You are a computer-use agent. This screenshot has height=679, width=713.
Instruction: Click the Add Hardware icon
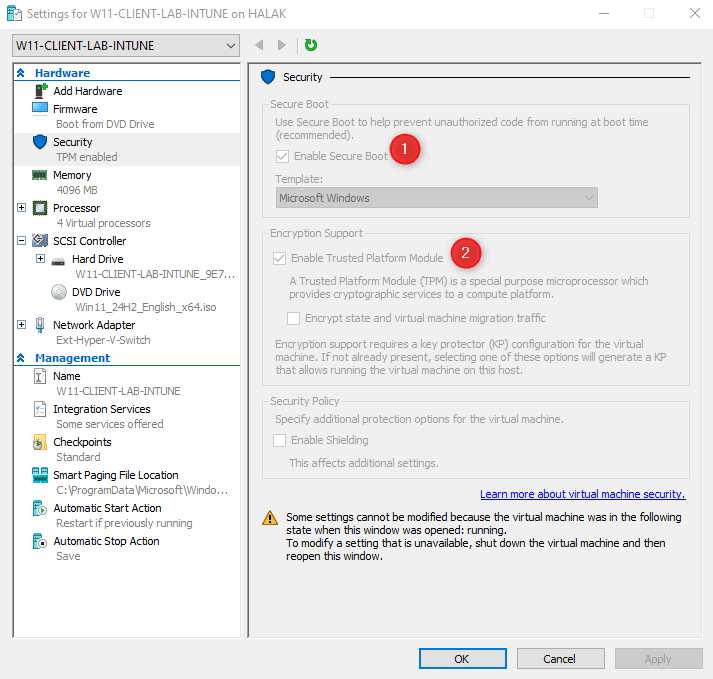(x=41, y=91)
